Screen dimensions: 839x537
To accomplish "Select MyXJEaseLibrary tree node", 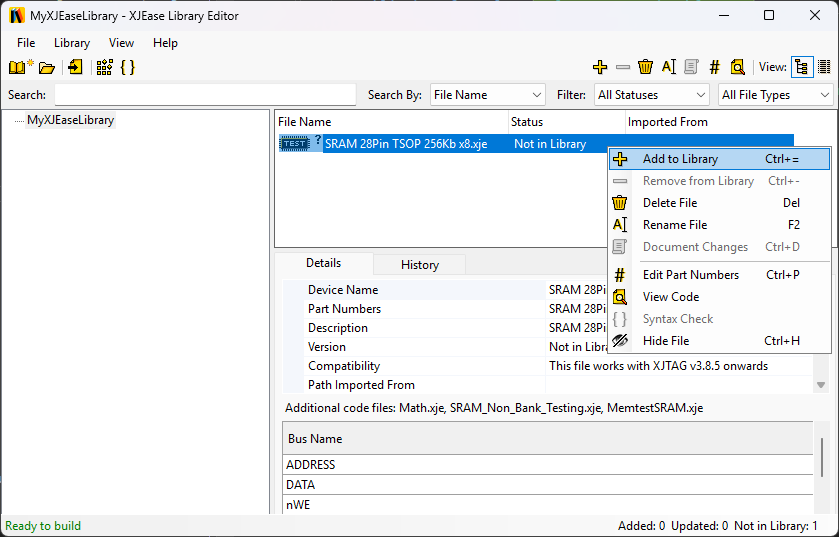I will pos(70,120).
